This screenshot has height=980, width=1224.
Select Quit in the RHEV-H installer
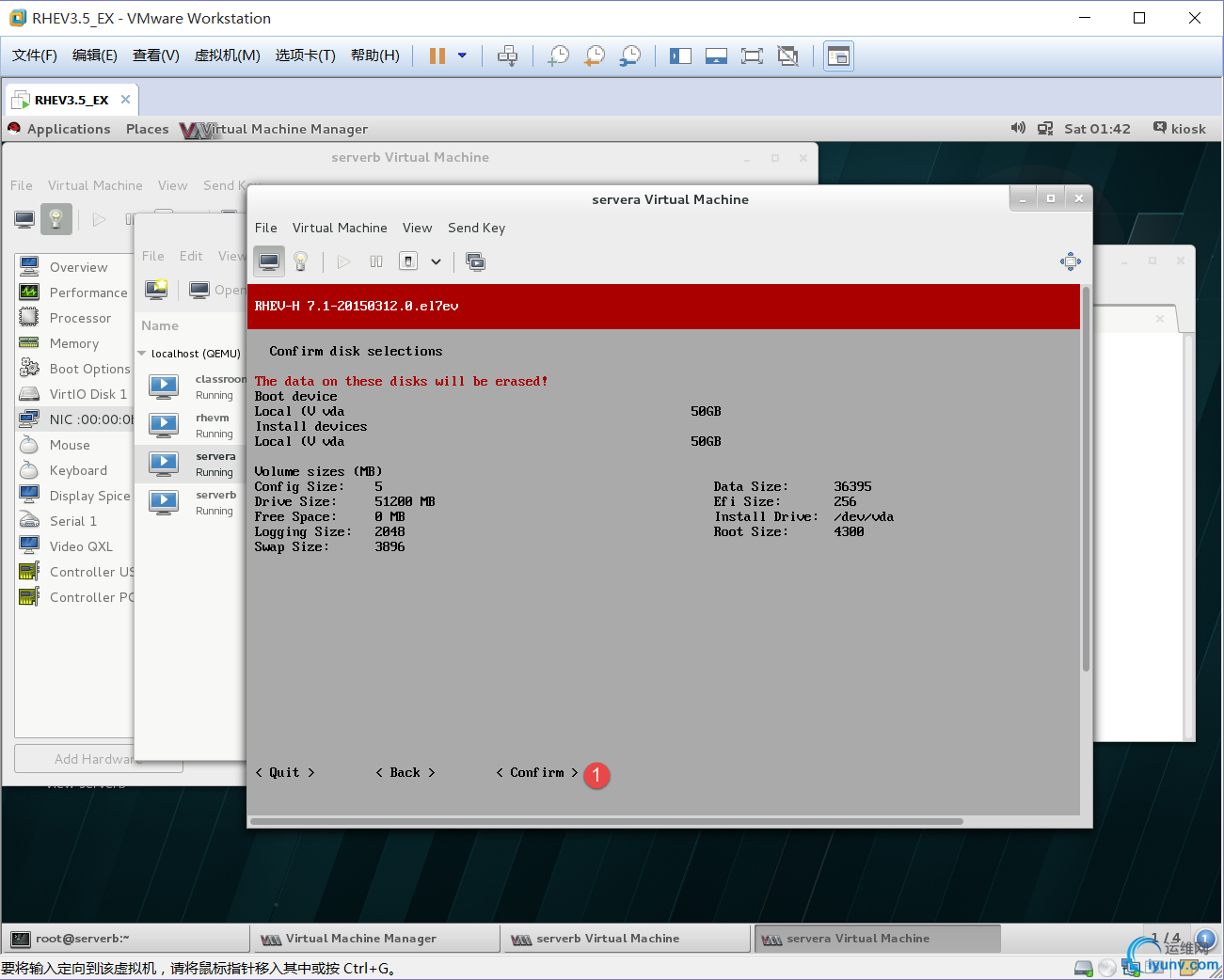point(285,772)
